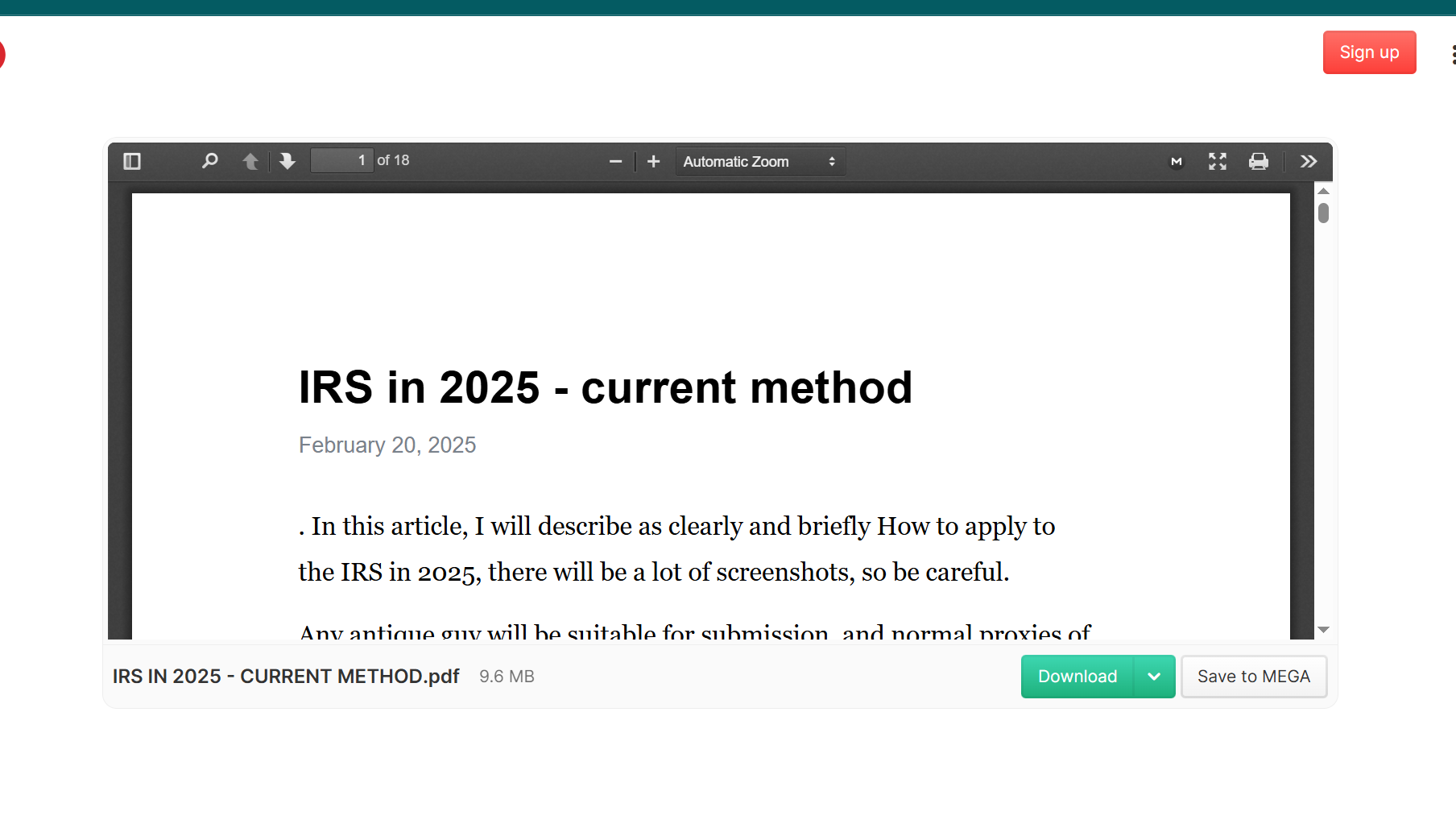Click the MEGA logo icon in the toolbar

1176,161
